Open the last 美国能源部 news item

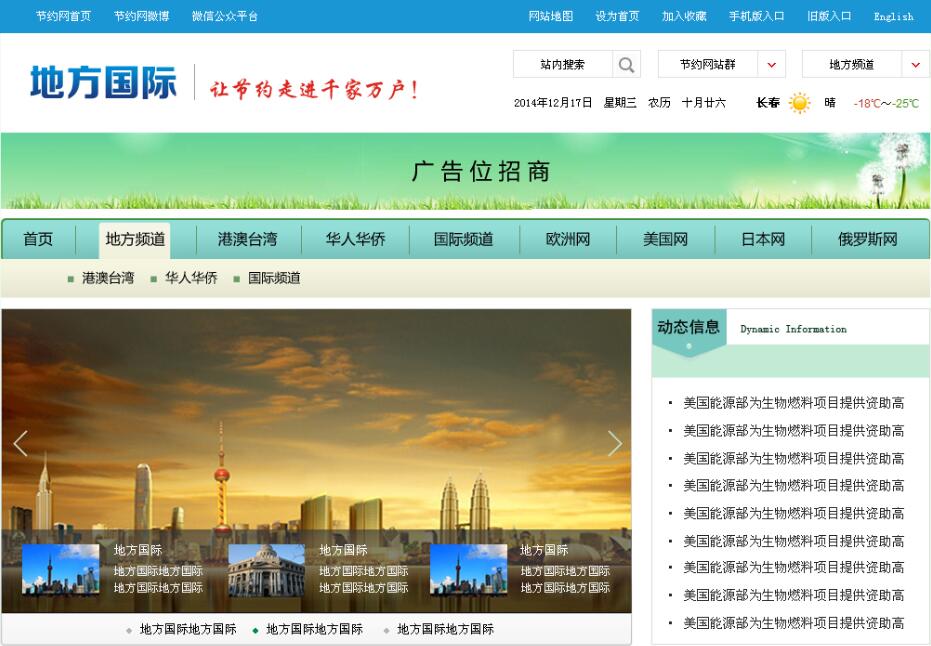(793, 623)
